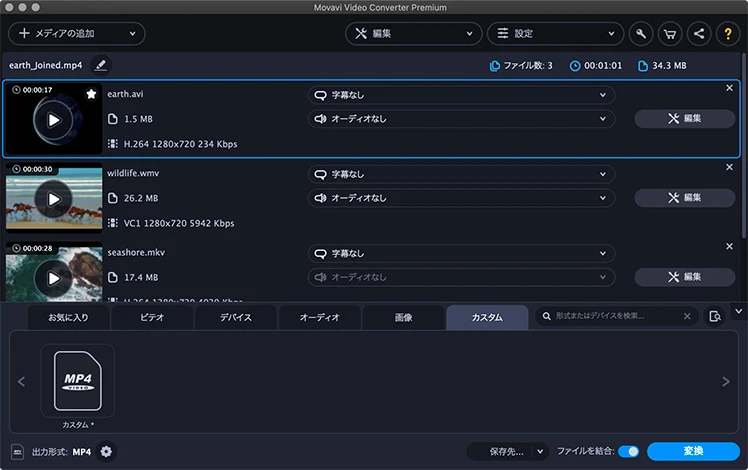Switch to the オーディオ tab
The image size is (748, 470).
click(320, 318)
